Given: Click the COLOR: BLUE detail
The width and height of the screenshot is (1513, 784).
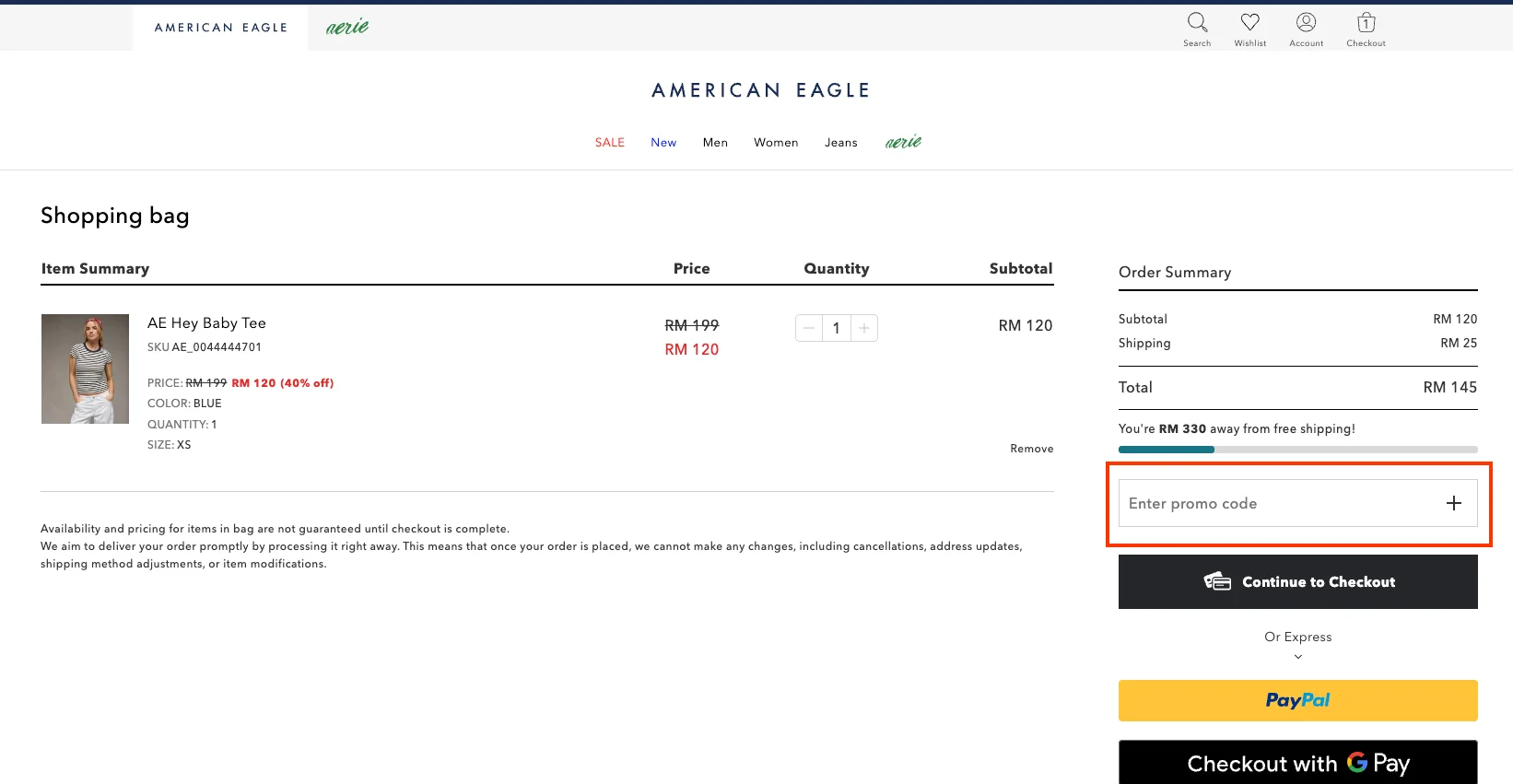Looking at the screenshot, I should click(184, 404).
